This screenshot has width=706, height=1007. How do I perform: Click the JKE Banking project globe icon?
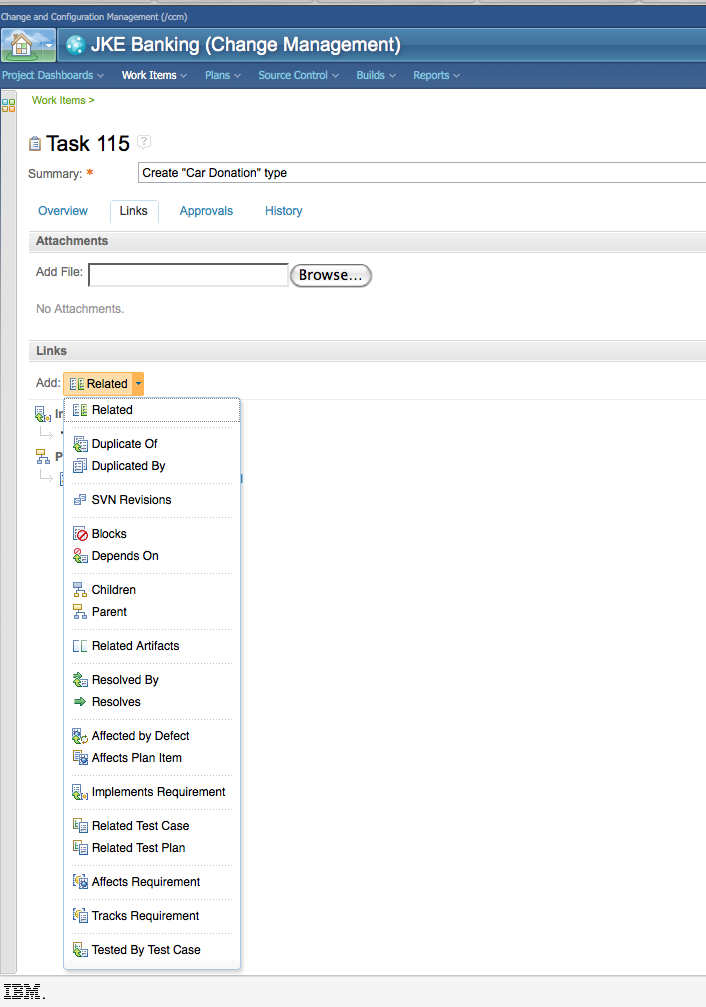tap(76, 45)
